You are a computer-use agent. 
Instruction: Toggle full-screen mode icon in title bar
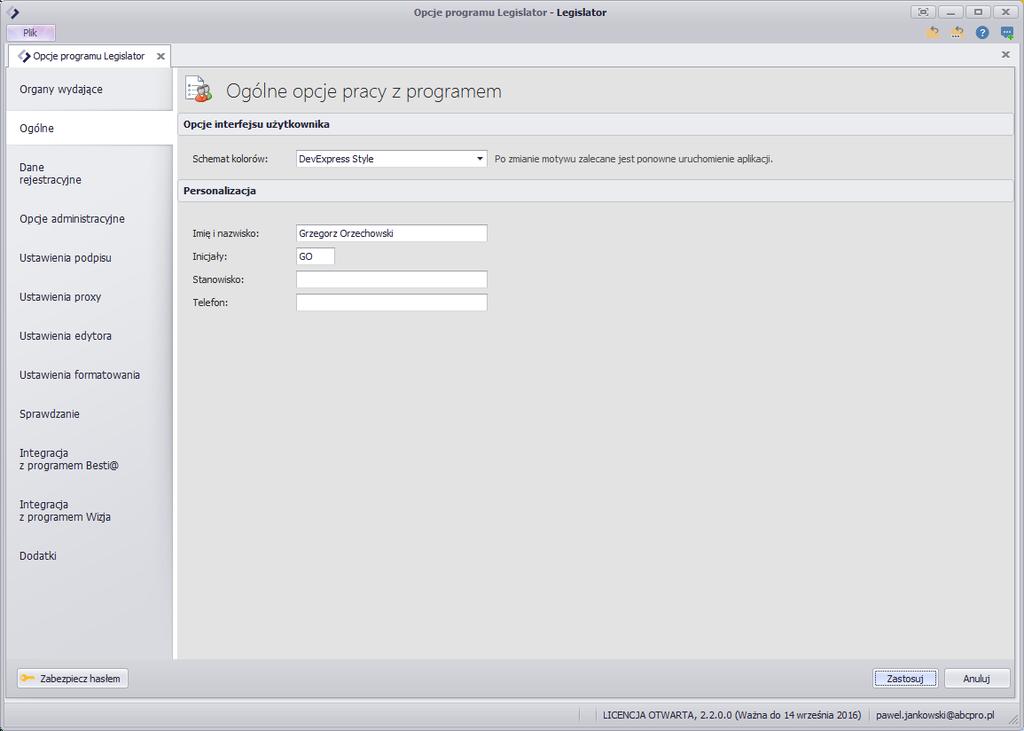pyautogui.click(x=923, y=12)
